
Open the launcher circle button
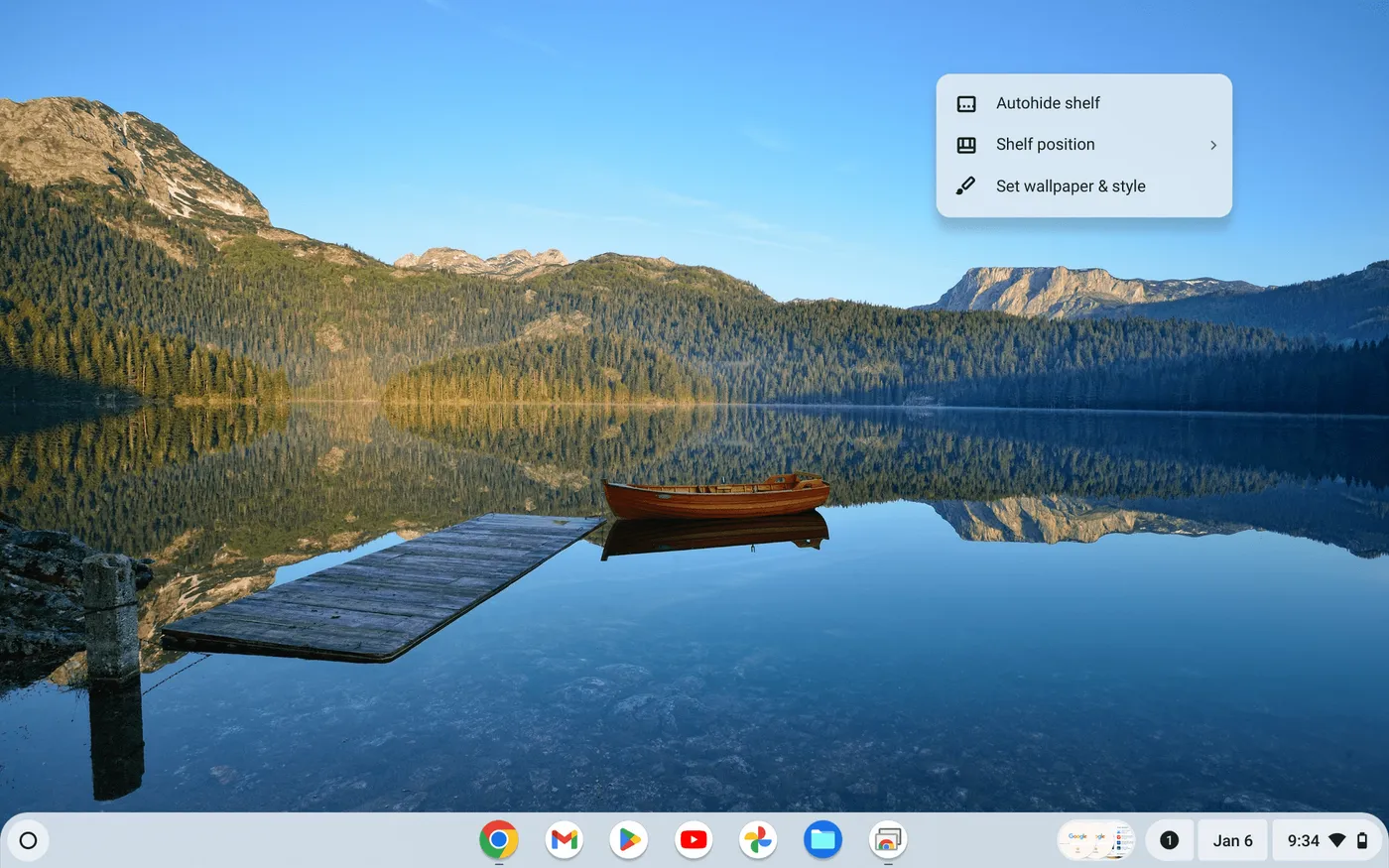click(x=28, y=840)
